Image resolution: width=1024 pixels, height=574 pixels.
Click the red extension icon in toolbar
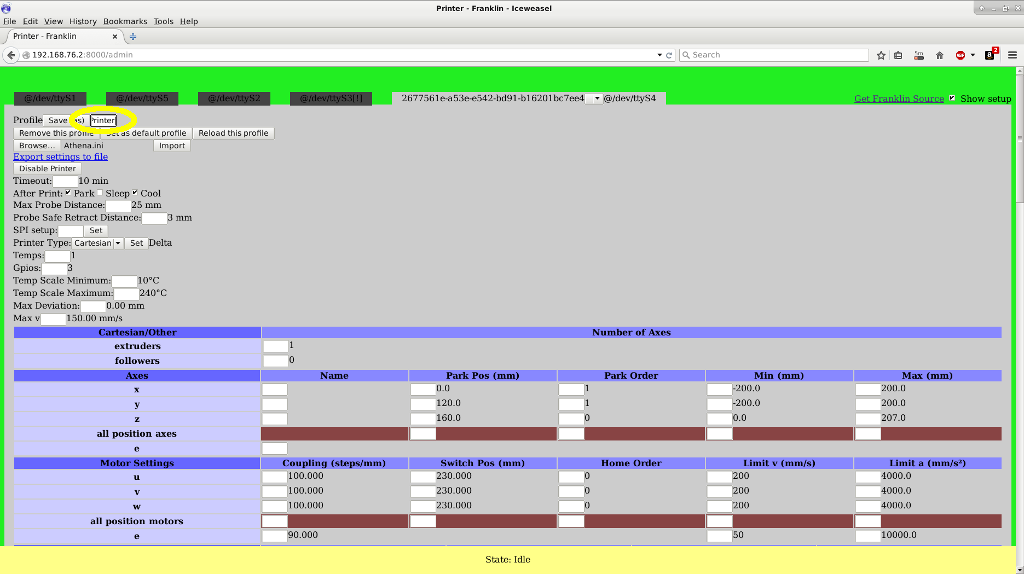pos(961,55)
